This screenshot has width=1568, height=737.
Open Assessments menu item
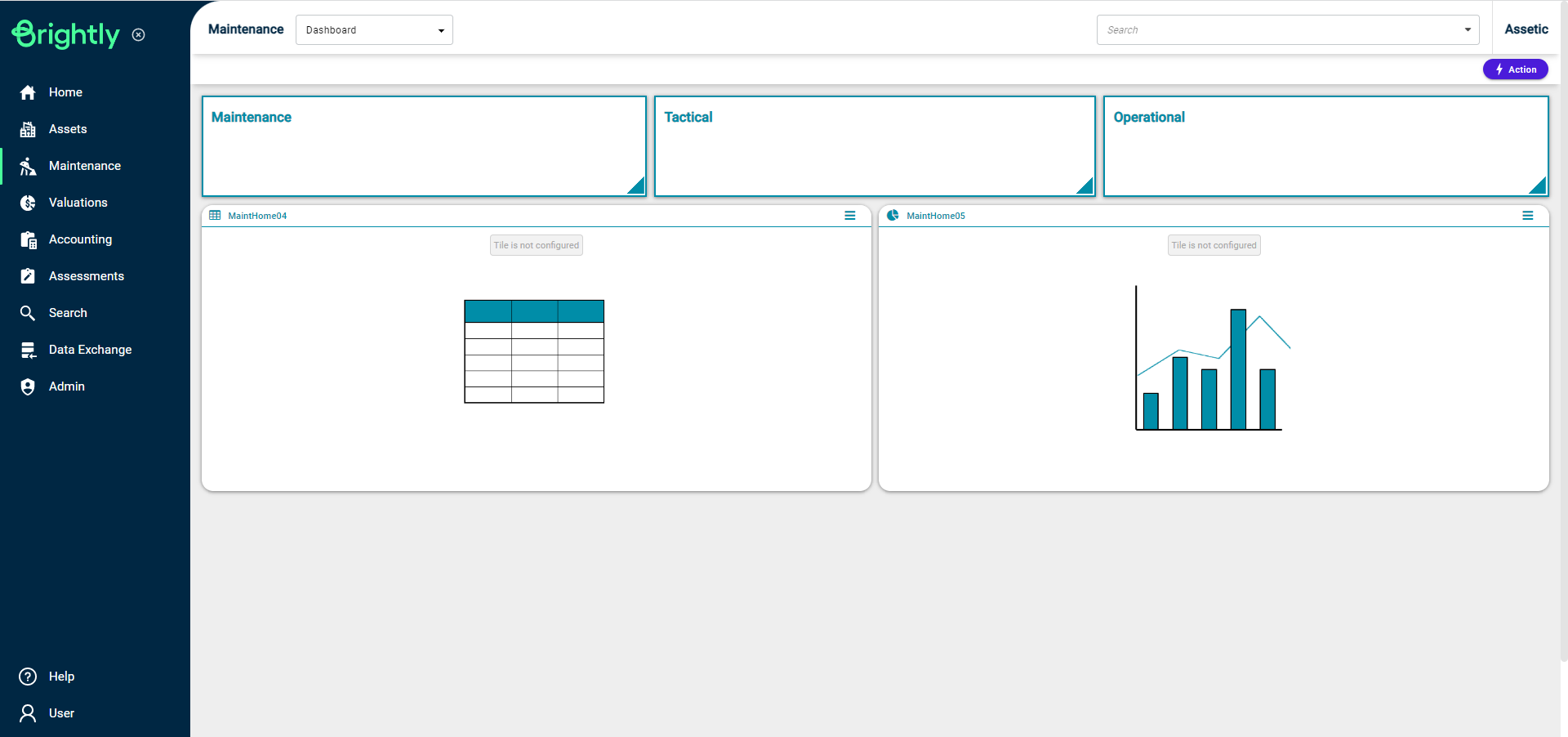coord(87,276)
